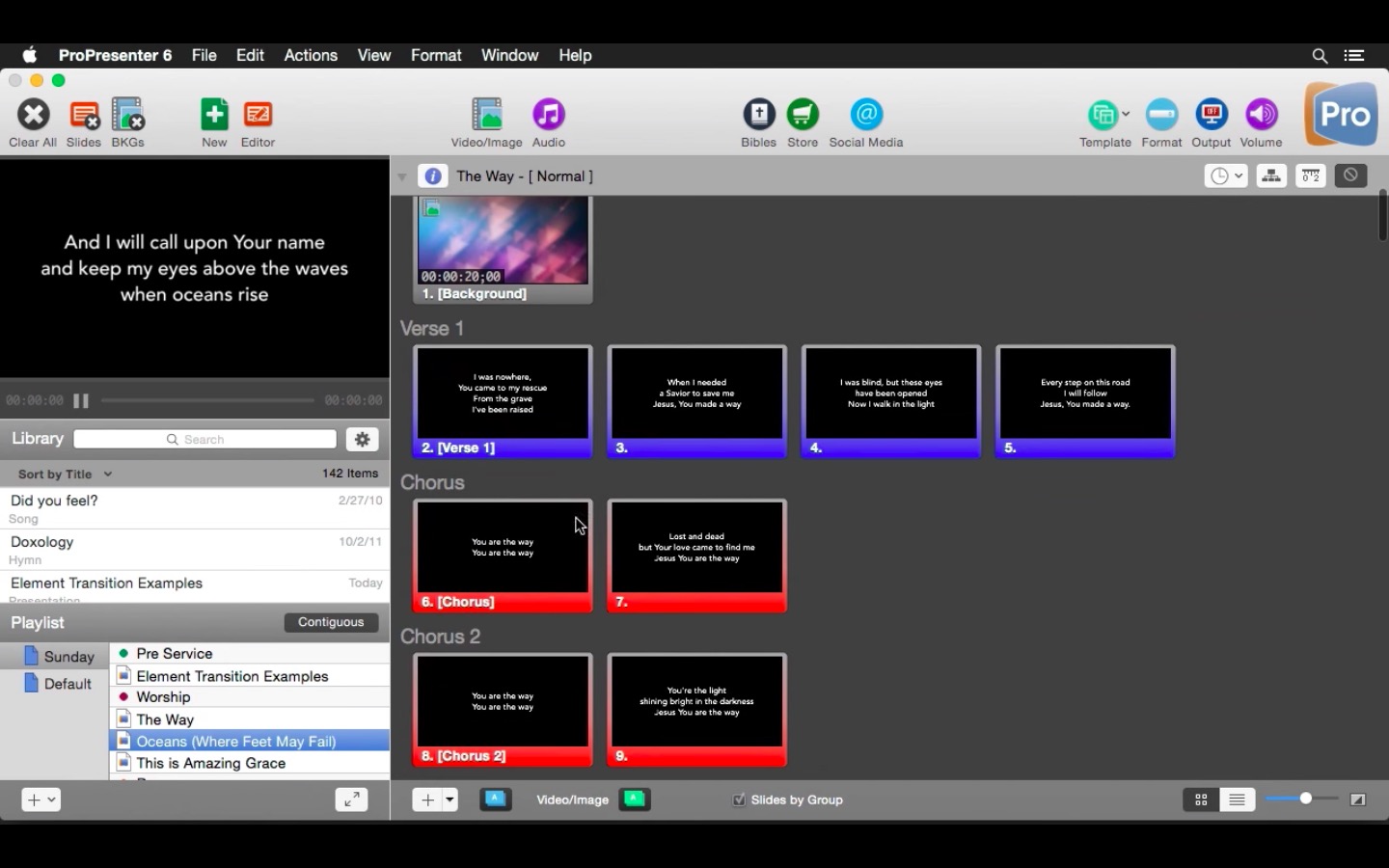
Task: Open the Help menu
Action: point(575,56)
